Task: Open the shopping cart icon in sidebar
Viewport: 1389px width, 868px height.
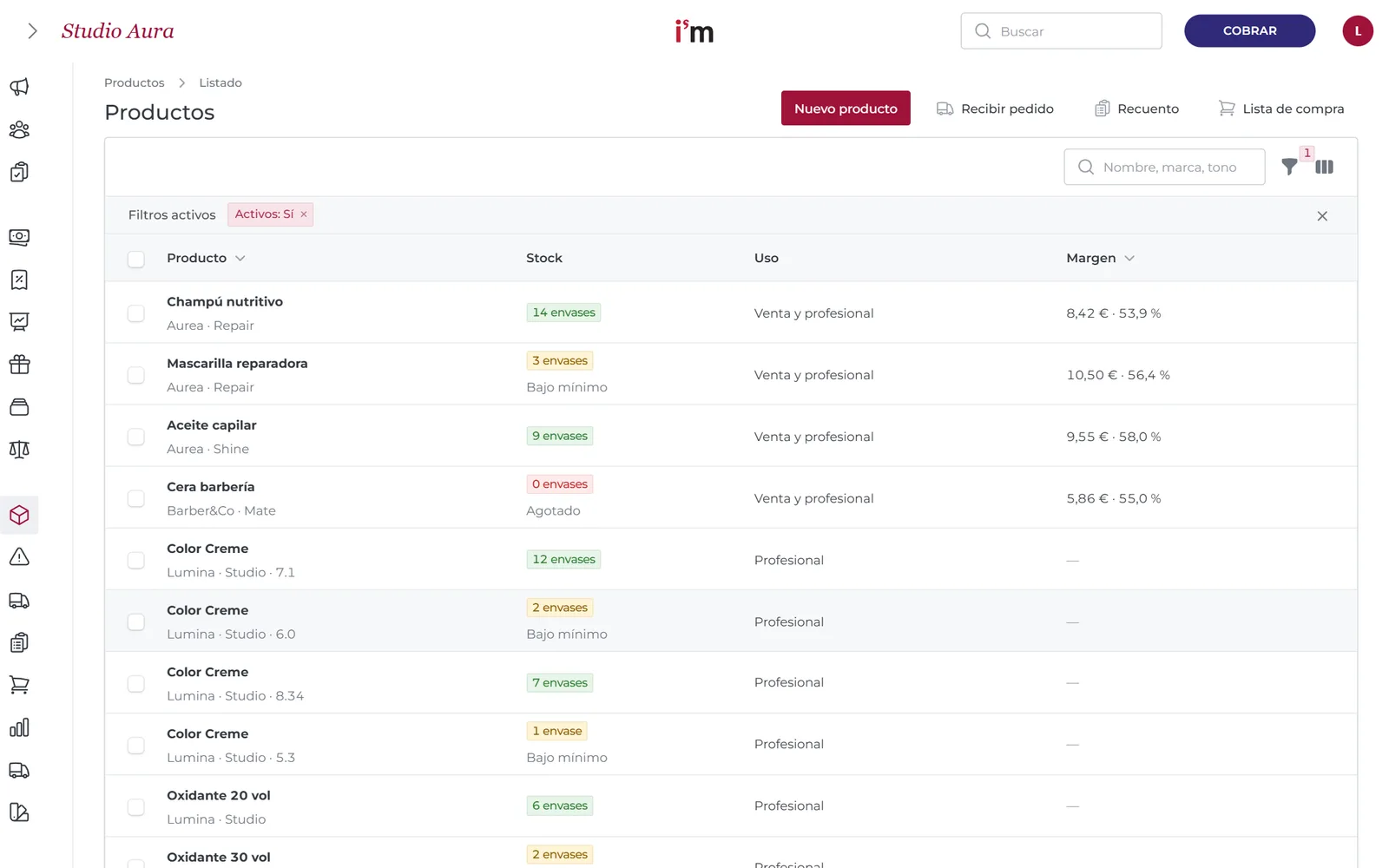Action: [x=19, y=685]
